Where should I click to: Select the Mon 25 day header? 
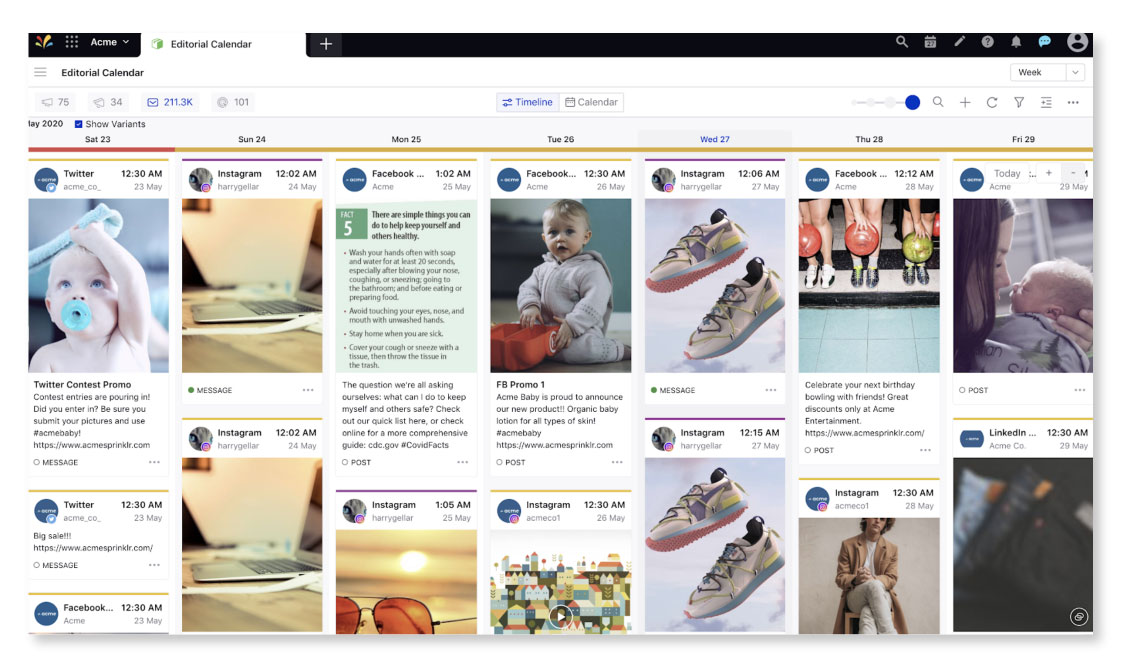pyautogui.click(x=406, y=139)
